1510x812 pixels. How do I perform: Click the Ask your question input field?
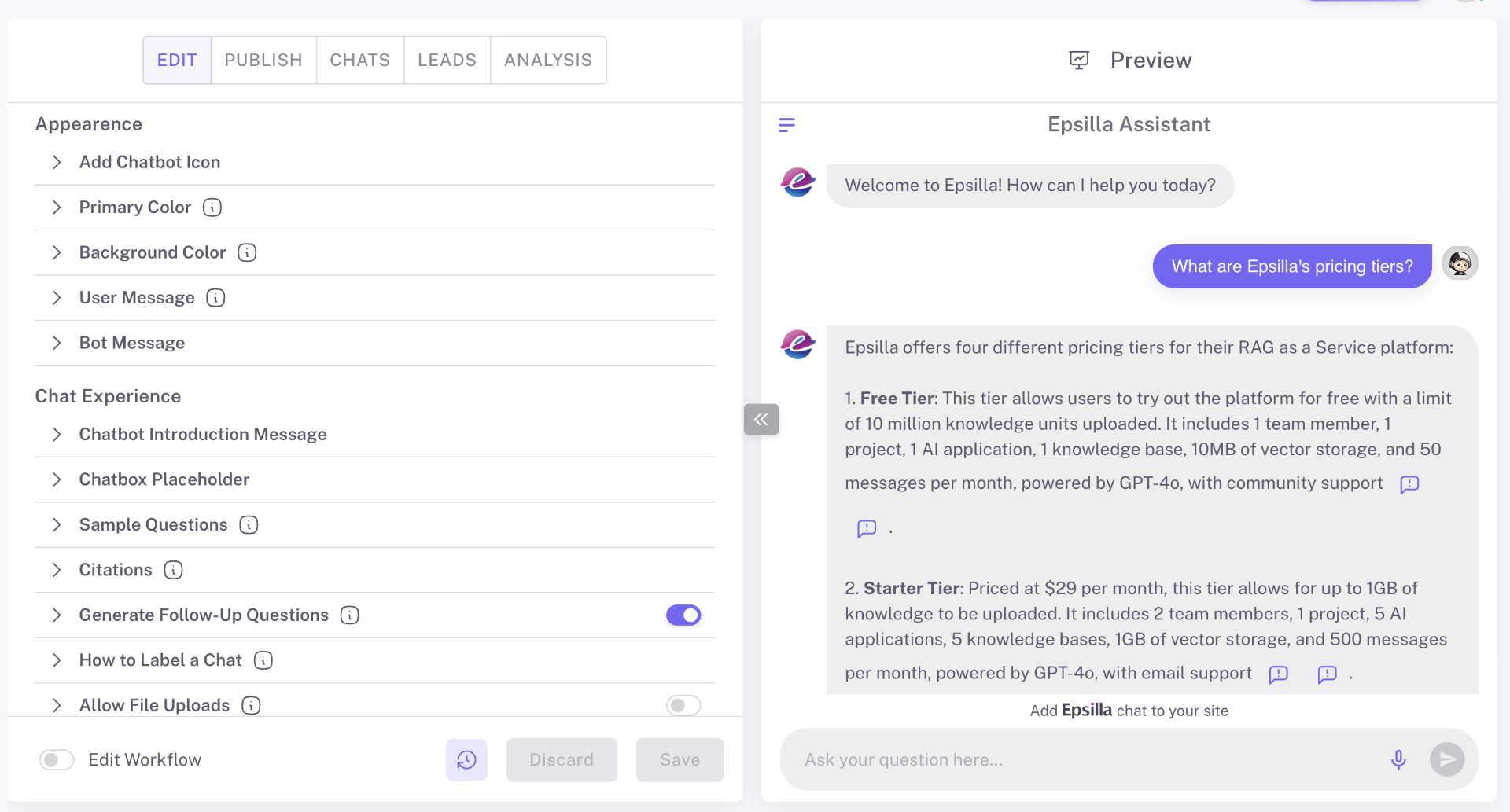[x=1085, y=759]
